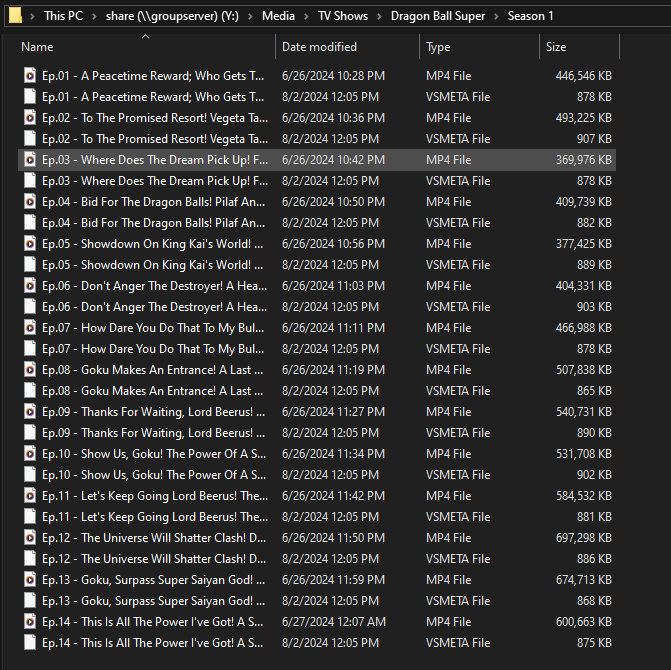Image resolution: width=671 pixels, height=670 pixels.
Task: Click the VSMETA file icon for Ep.02
Action: [x=30, y=139]
